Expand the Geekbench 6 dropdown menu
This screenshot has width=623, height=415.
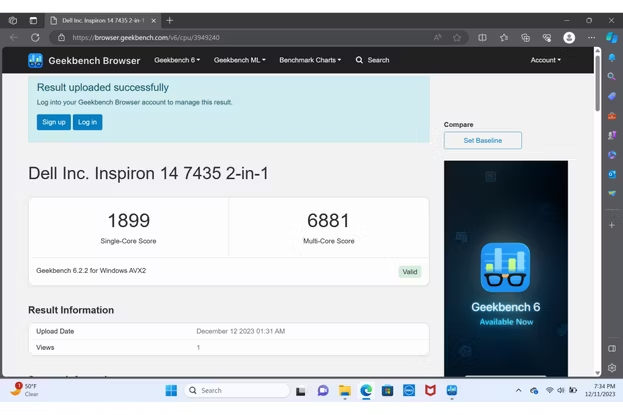[177, 60]
